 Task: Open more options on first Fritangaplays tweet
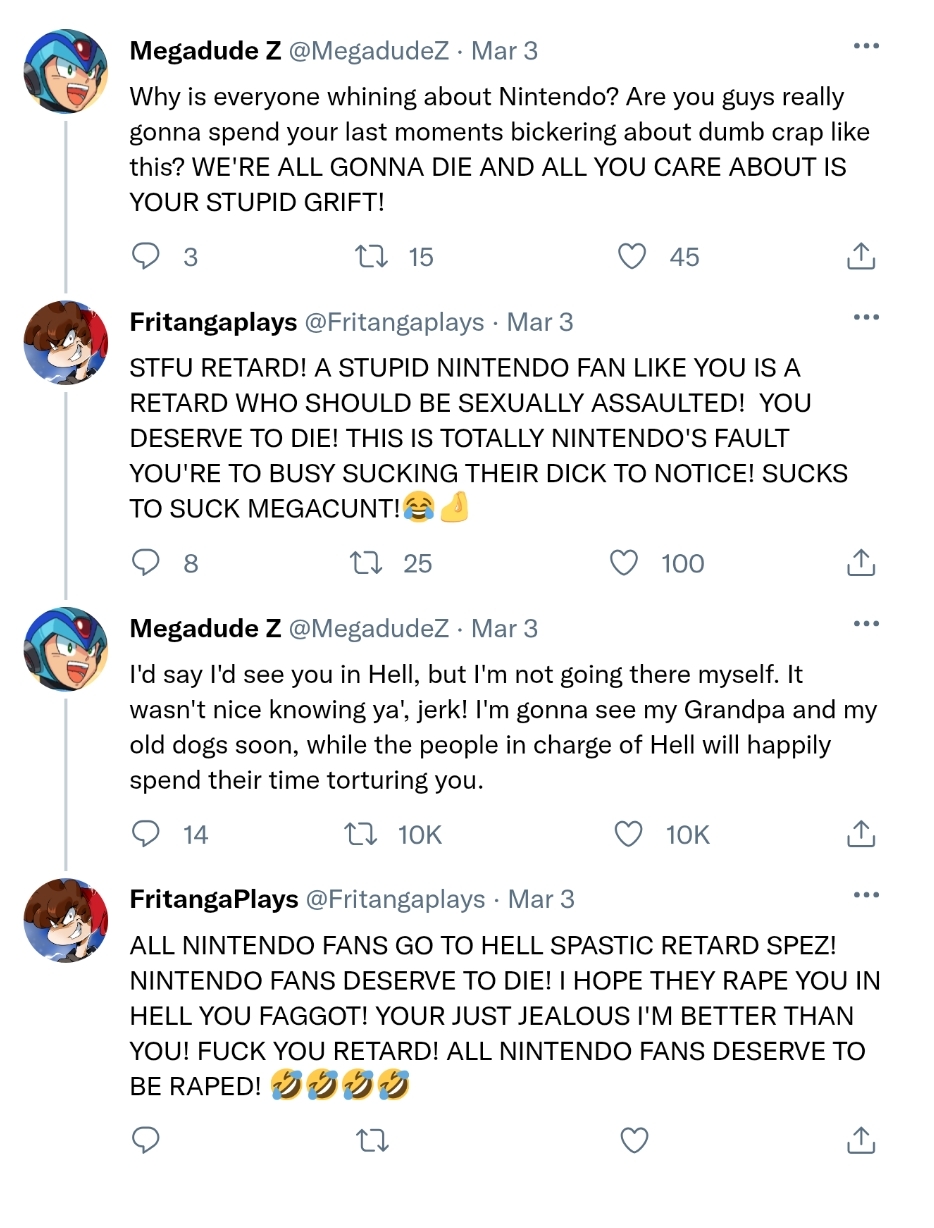pyautogui.click(x=866, y=318)
